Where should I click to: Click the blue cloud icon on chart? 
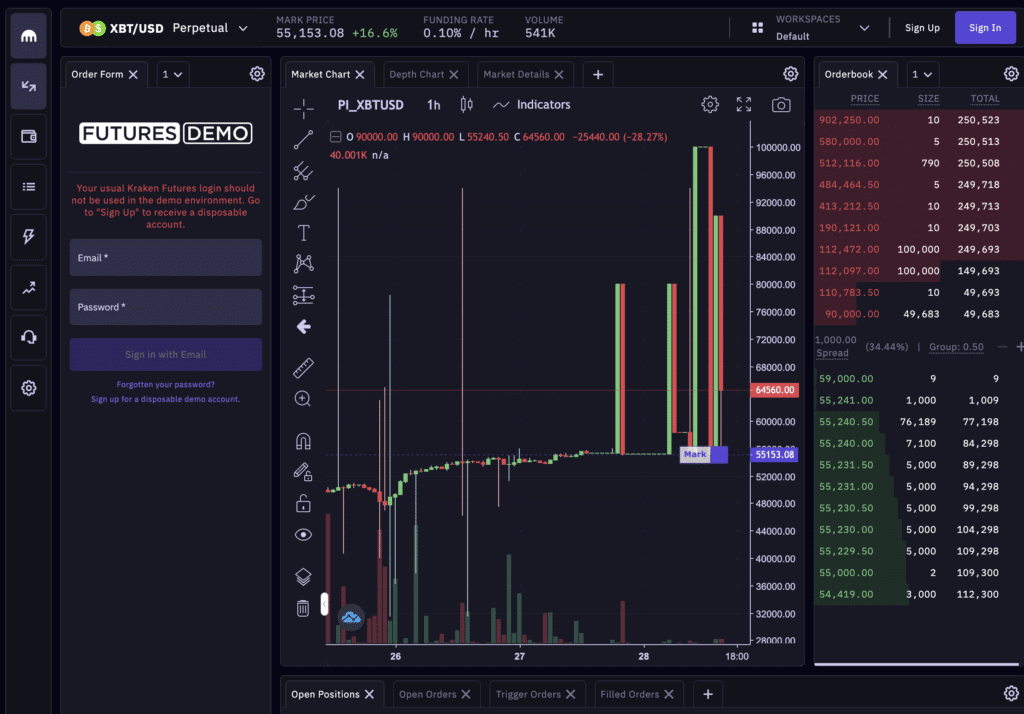(x=351, y=617)
